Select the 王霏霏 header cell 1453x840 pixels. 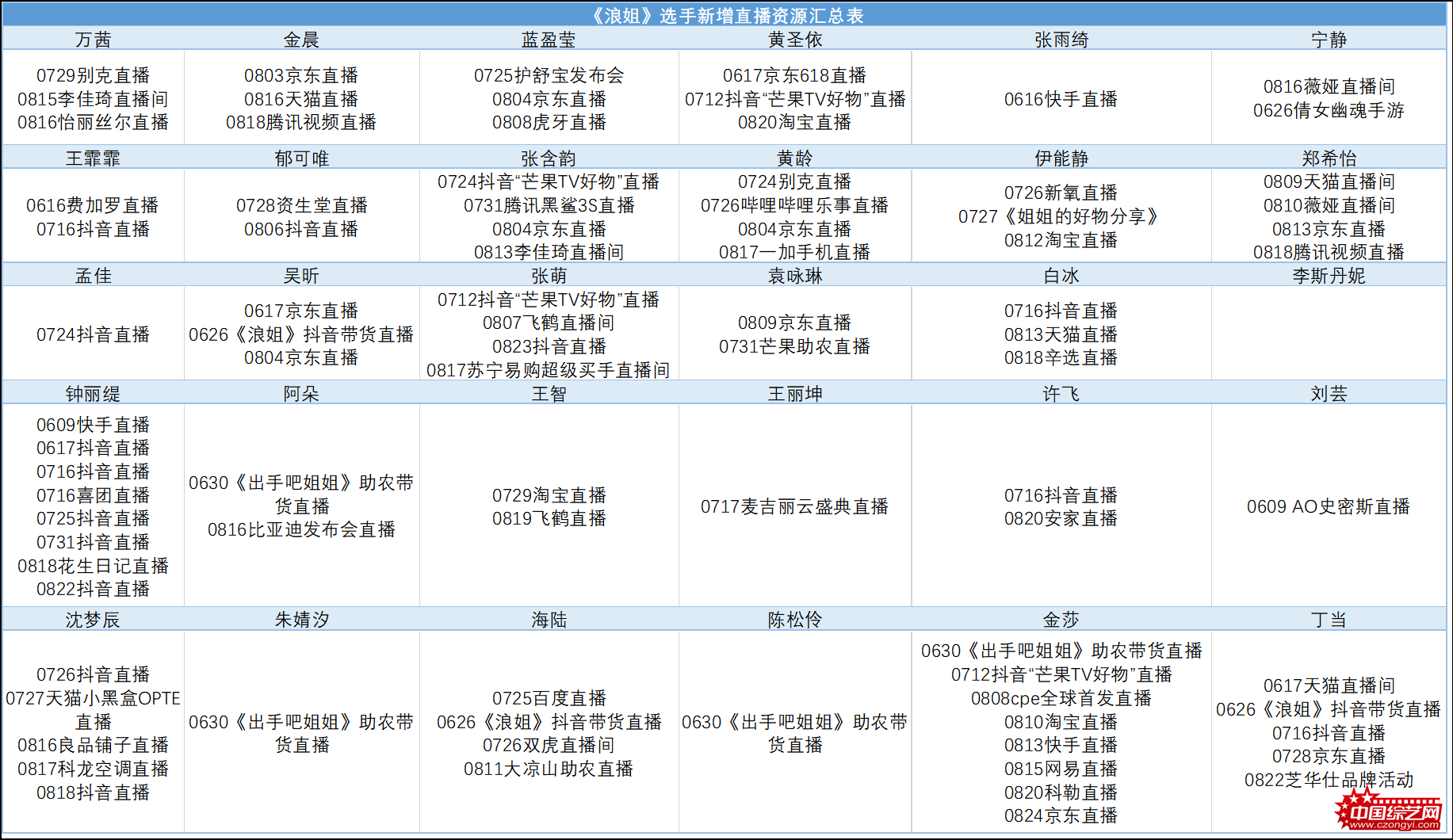[94, 158]
